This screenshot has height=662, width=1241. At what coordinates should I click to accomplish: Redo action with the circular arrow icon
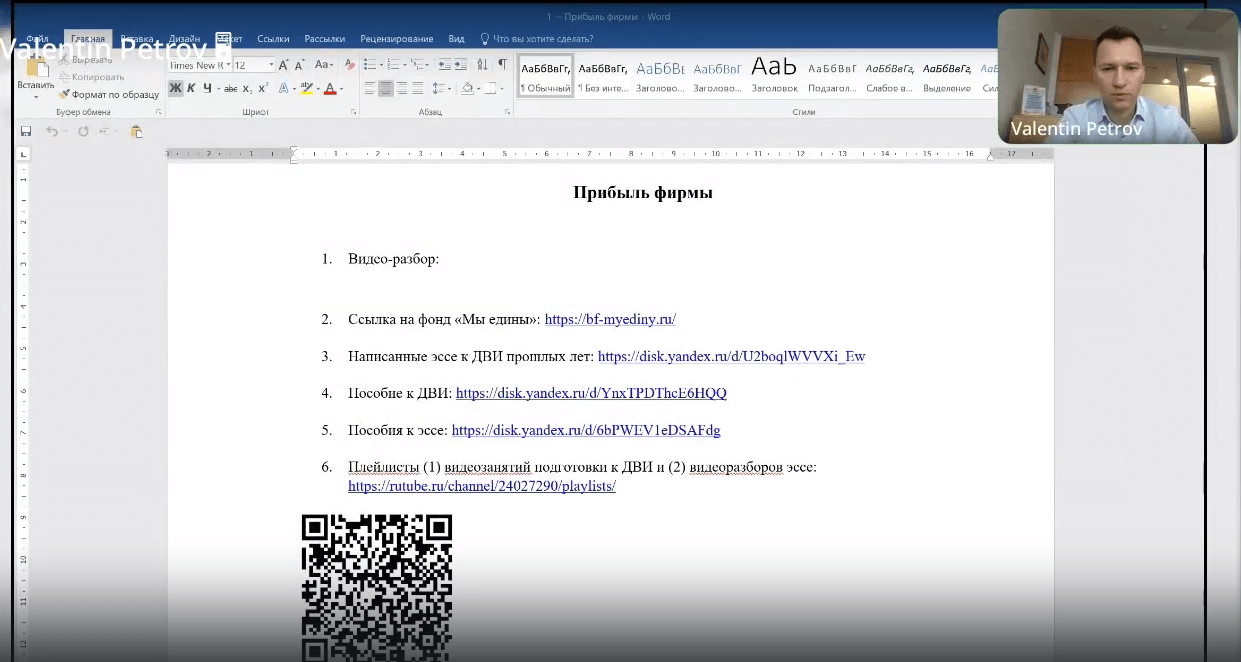(x=83, y=131)
